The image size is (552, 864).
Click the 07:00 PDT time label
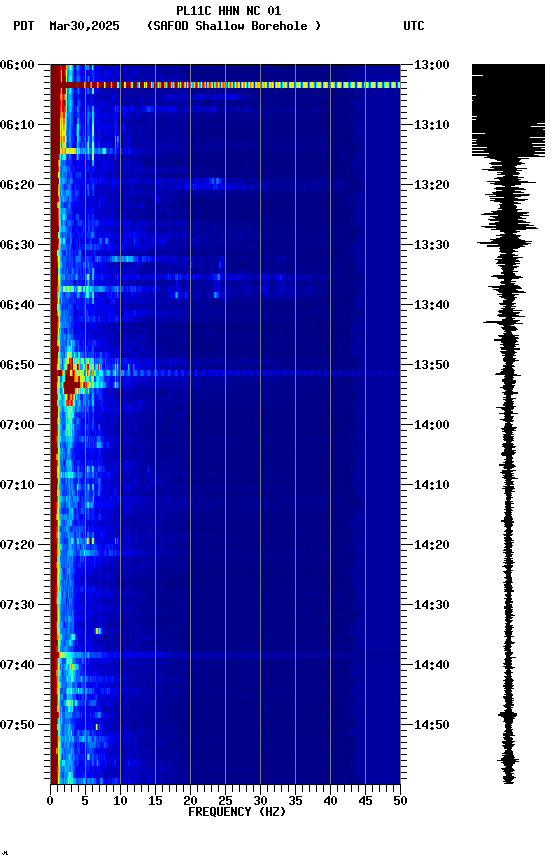click(17, 425)
